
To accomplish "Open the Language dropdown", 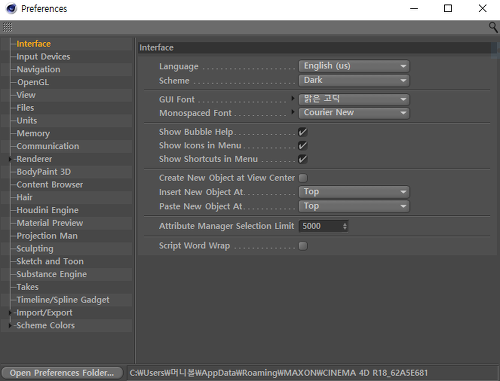I will coord(354,66).
